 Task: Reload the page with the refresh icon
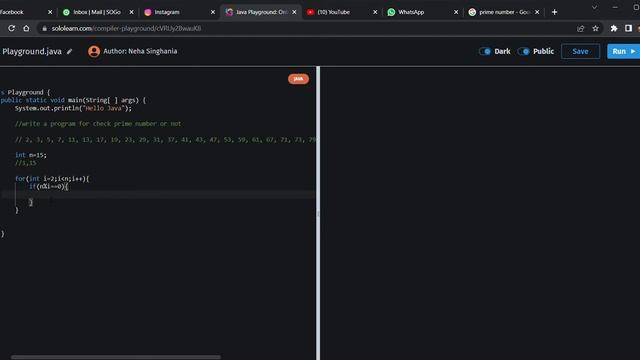point(11,28)
